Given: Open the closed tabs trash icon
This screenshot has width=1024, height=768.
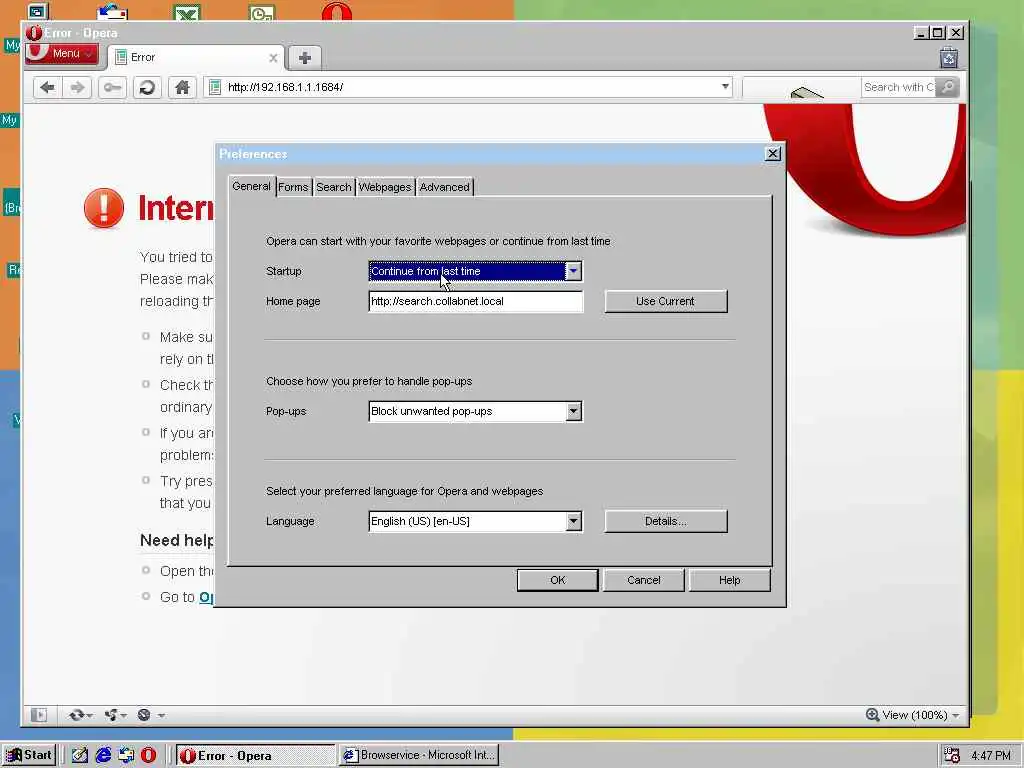Looking at the screenshot, I should tap(949, 58).
